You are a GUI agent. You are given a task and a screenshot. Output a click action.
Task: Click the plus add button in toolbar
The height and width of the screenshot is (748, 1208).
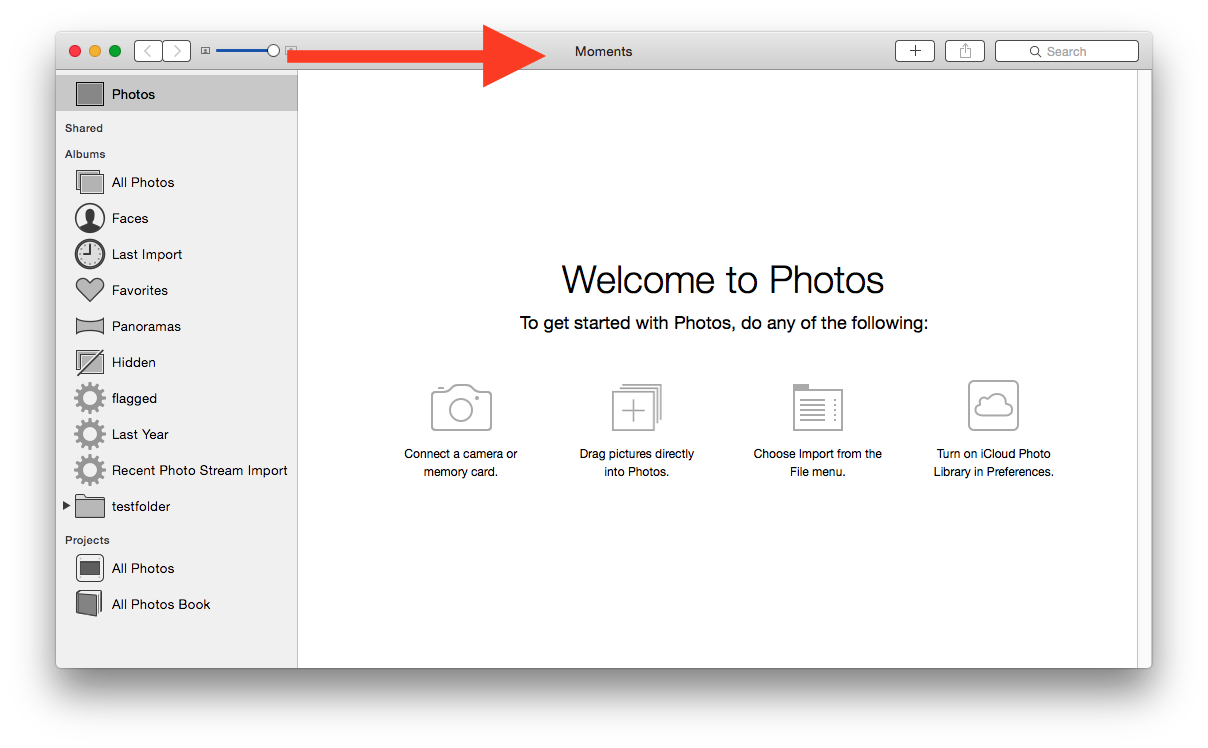pos(915,51)
